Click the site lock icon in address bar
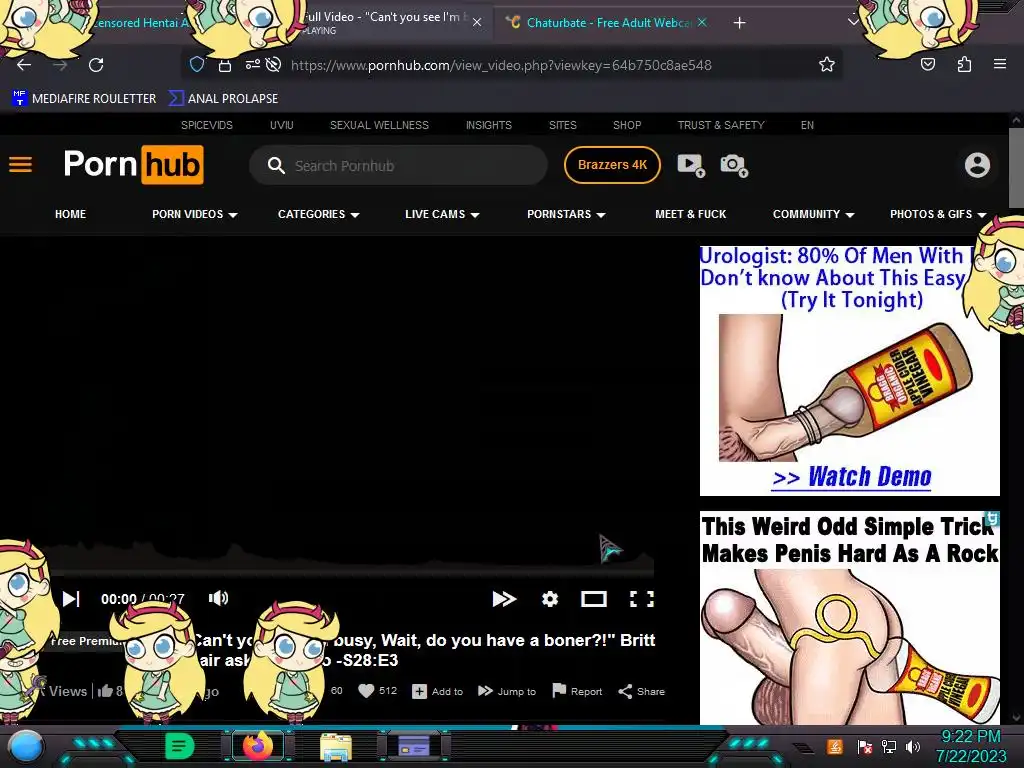The image size is (1024, 768). 225,65
